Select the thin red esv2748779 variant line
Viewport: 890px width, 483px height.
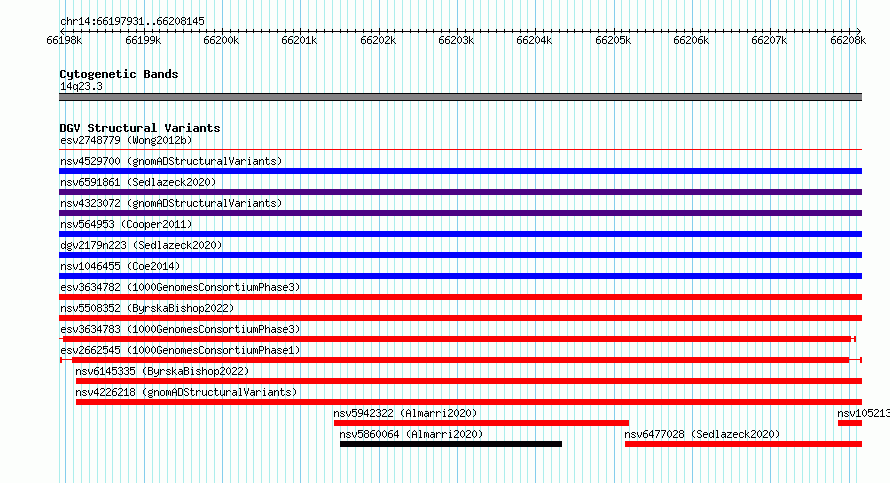[460, 150]
